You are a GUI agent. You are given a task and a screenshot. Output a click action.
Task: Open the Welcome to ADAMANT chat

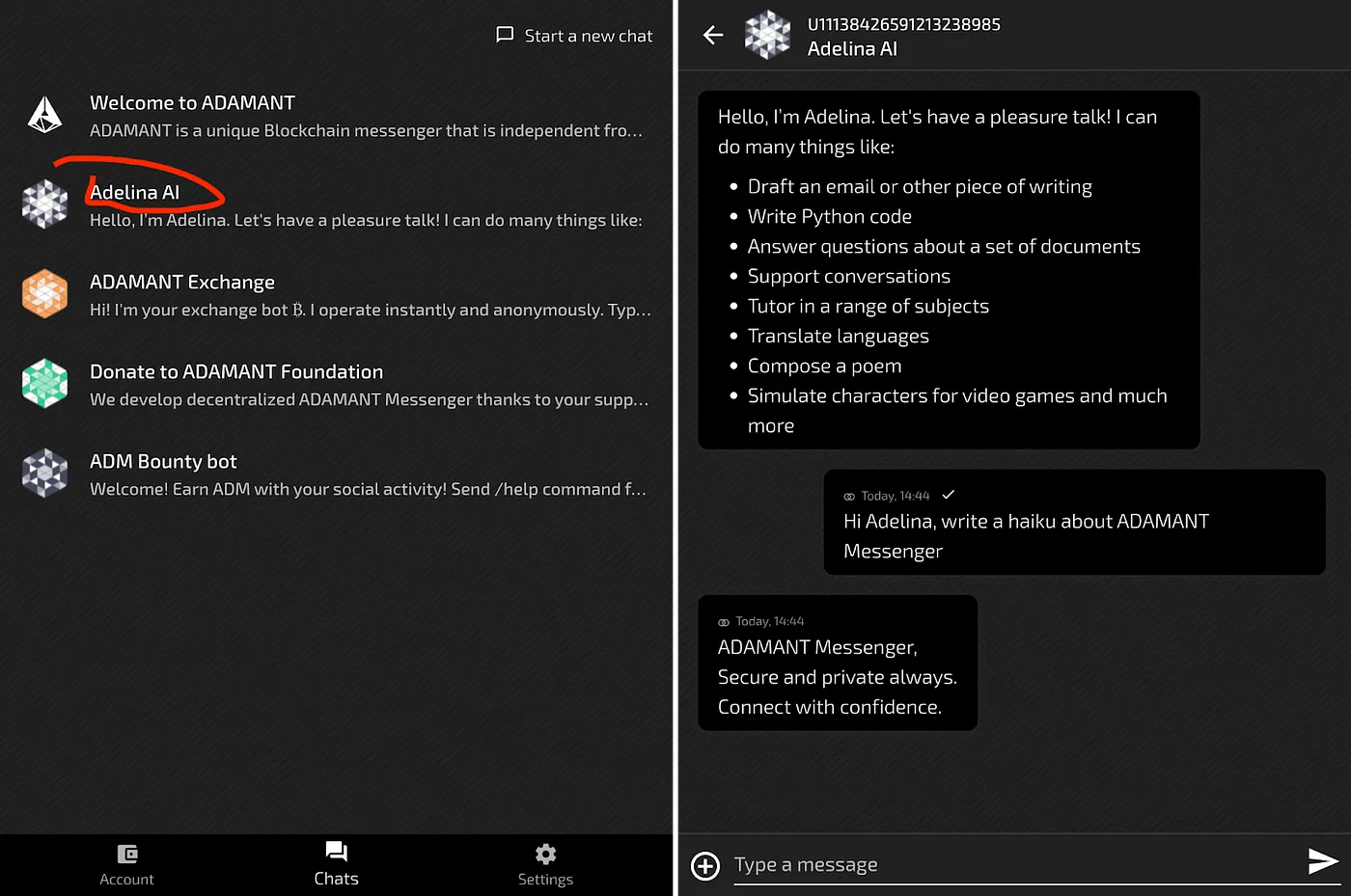coord(336,116)
